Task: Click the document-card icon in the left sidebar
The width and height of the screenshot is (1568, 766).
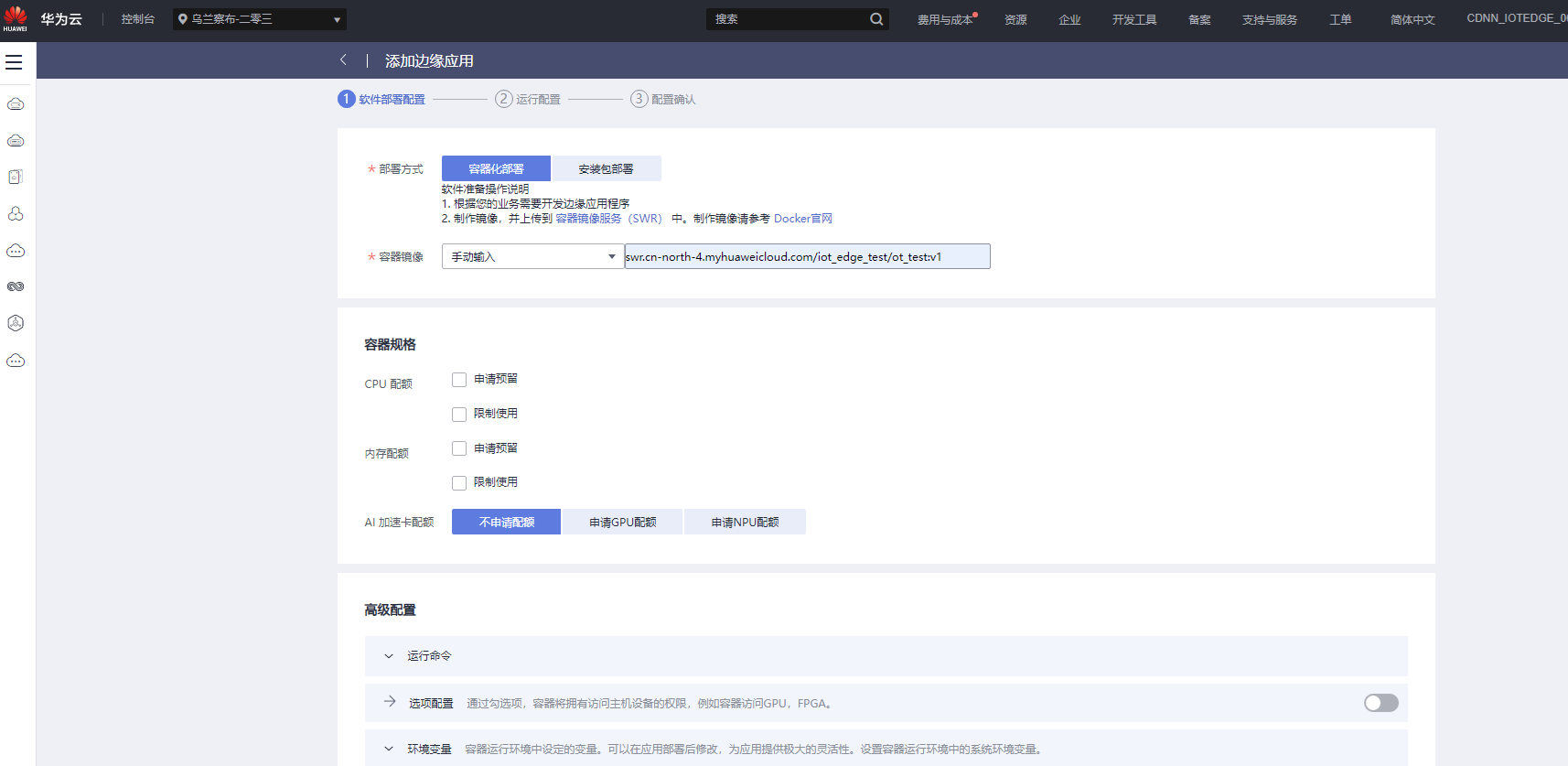Action: click(x=16, y=177)
